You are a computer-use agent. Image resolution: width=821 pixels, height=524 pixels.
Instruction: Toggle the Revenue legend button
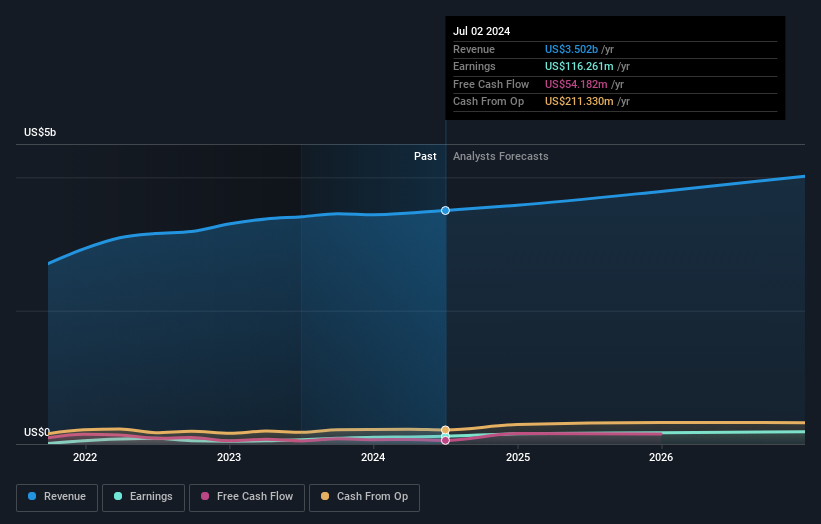click(x=57, y=497)
